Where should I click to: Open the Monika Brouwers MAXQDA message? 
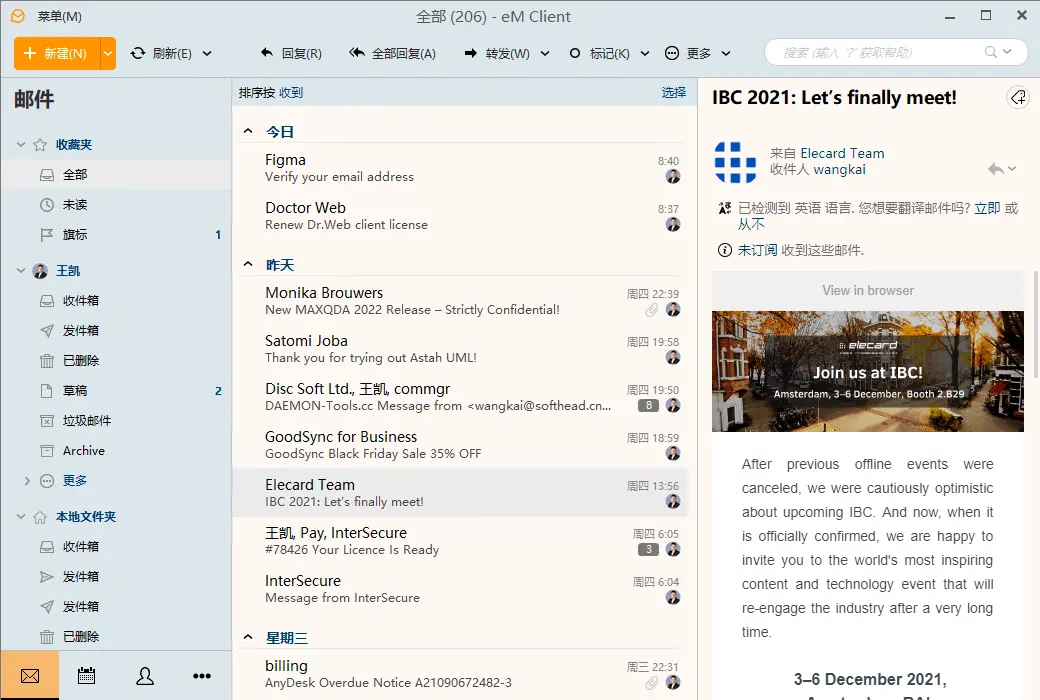[x=460, y=301]
